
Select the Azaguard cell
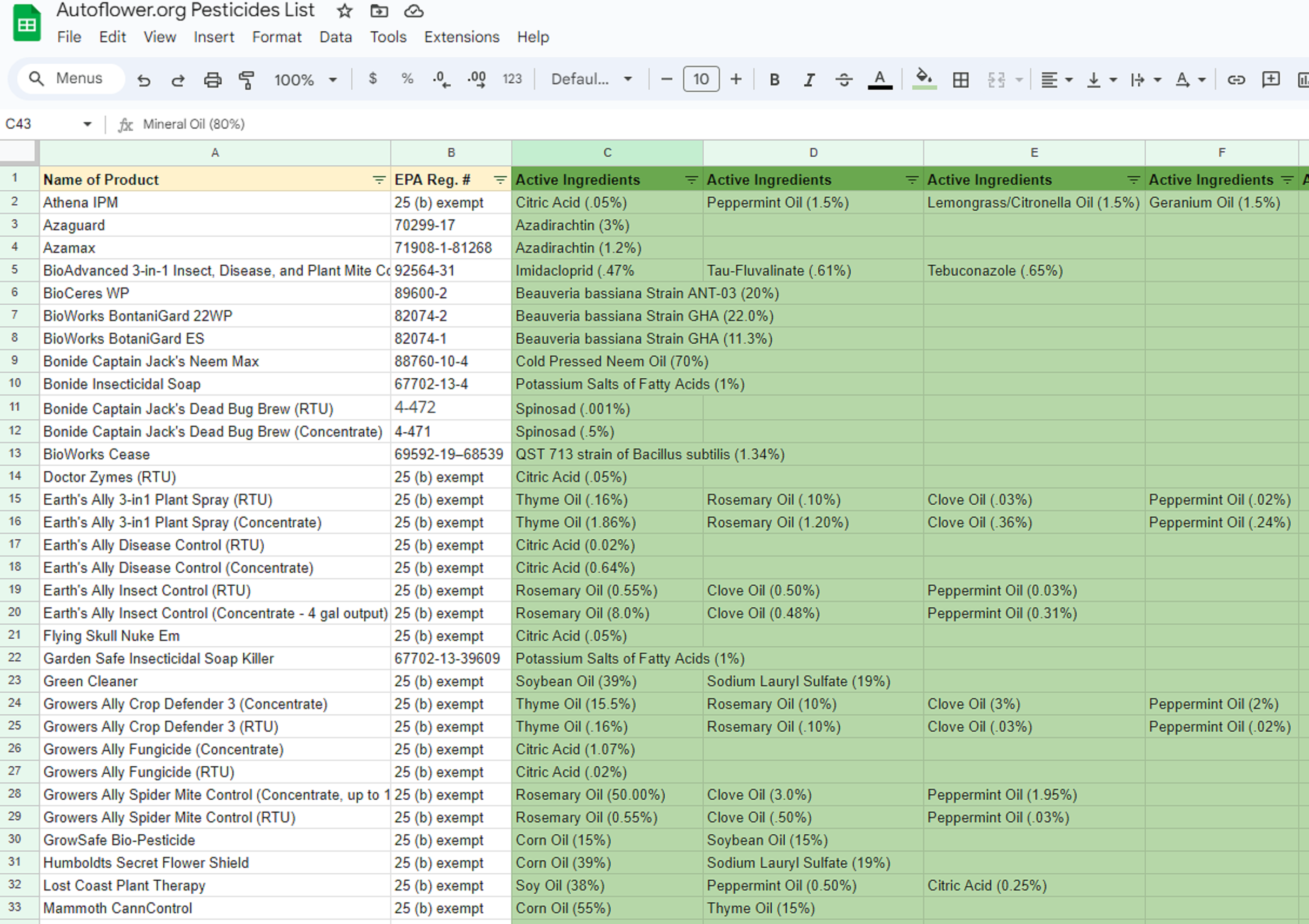pos(215,225)
